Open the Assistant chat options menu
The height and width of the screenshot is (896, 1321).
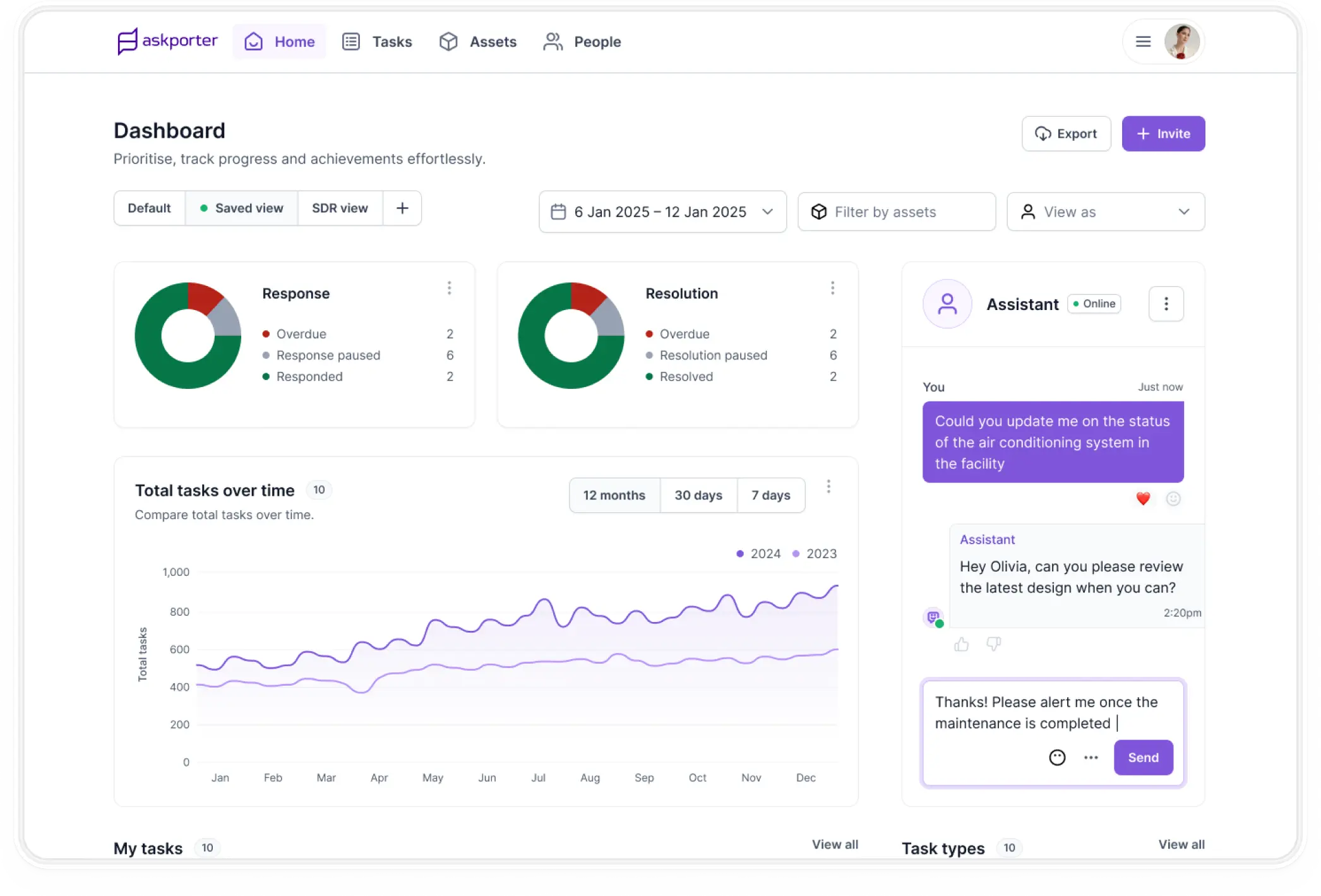[x=1166, y=304]
